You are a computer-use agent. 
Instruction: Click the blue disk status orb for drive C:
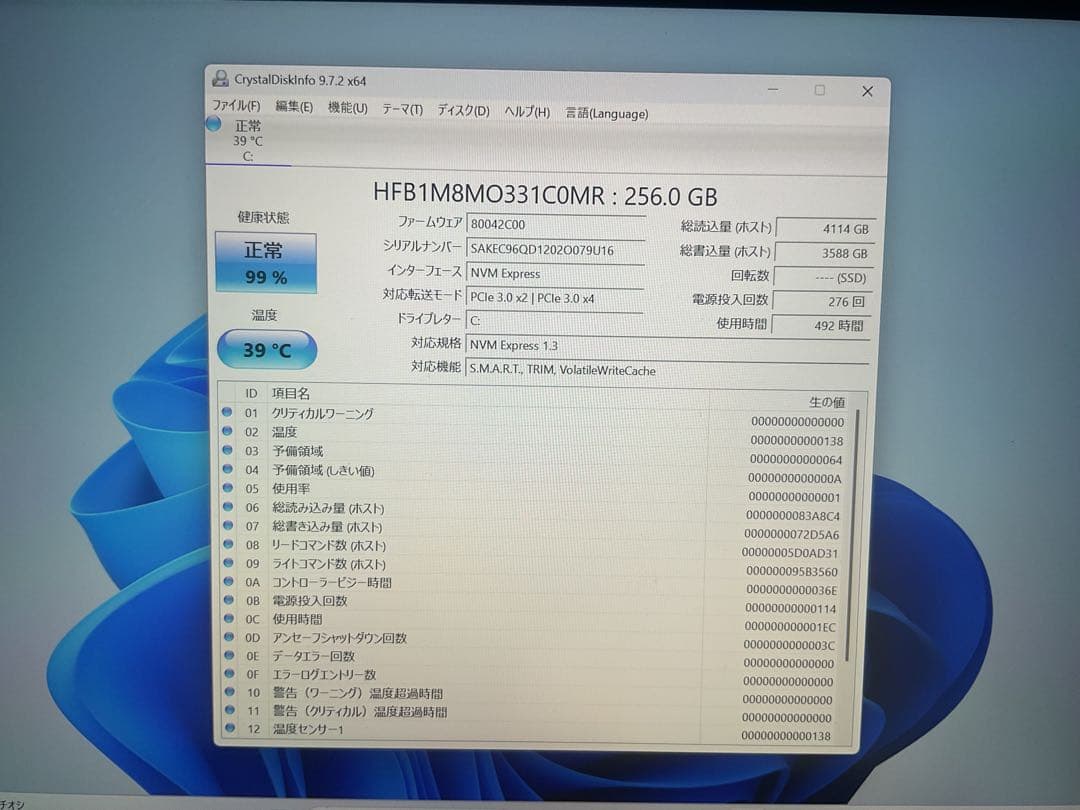tap(213, 124)
